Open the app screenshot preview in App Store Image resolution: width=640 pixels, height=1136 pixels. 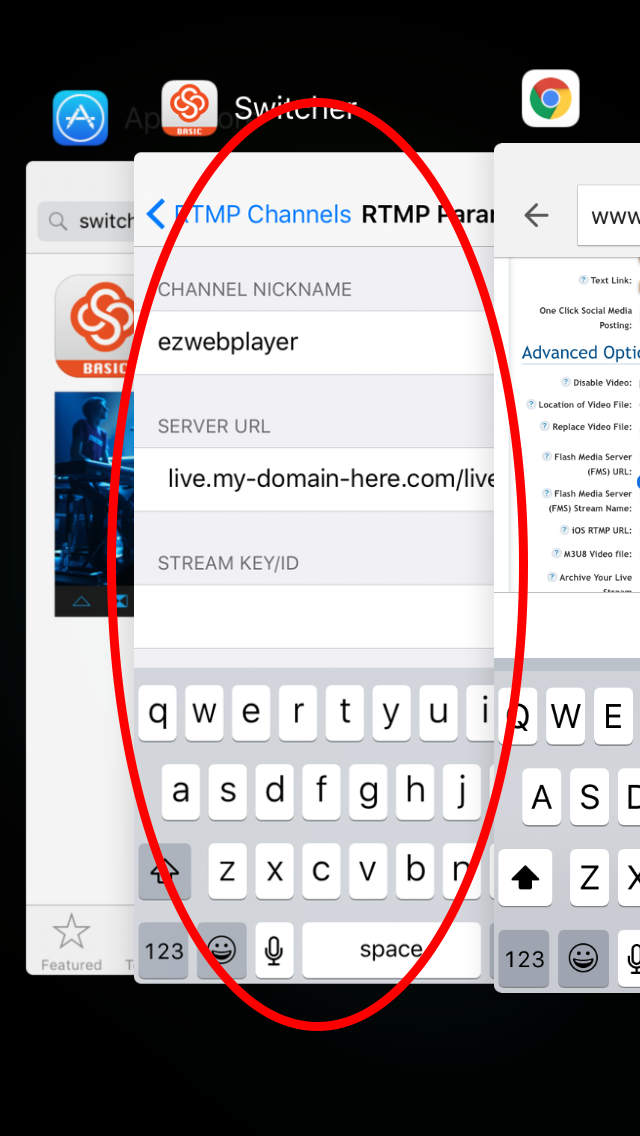click(95, 504)
